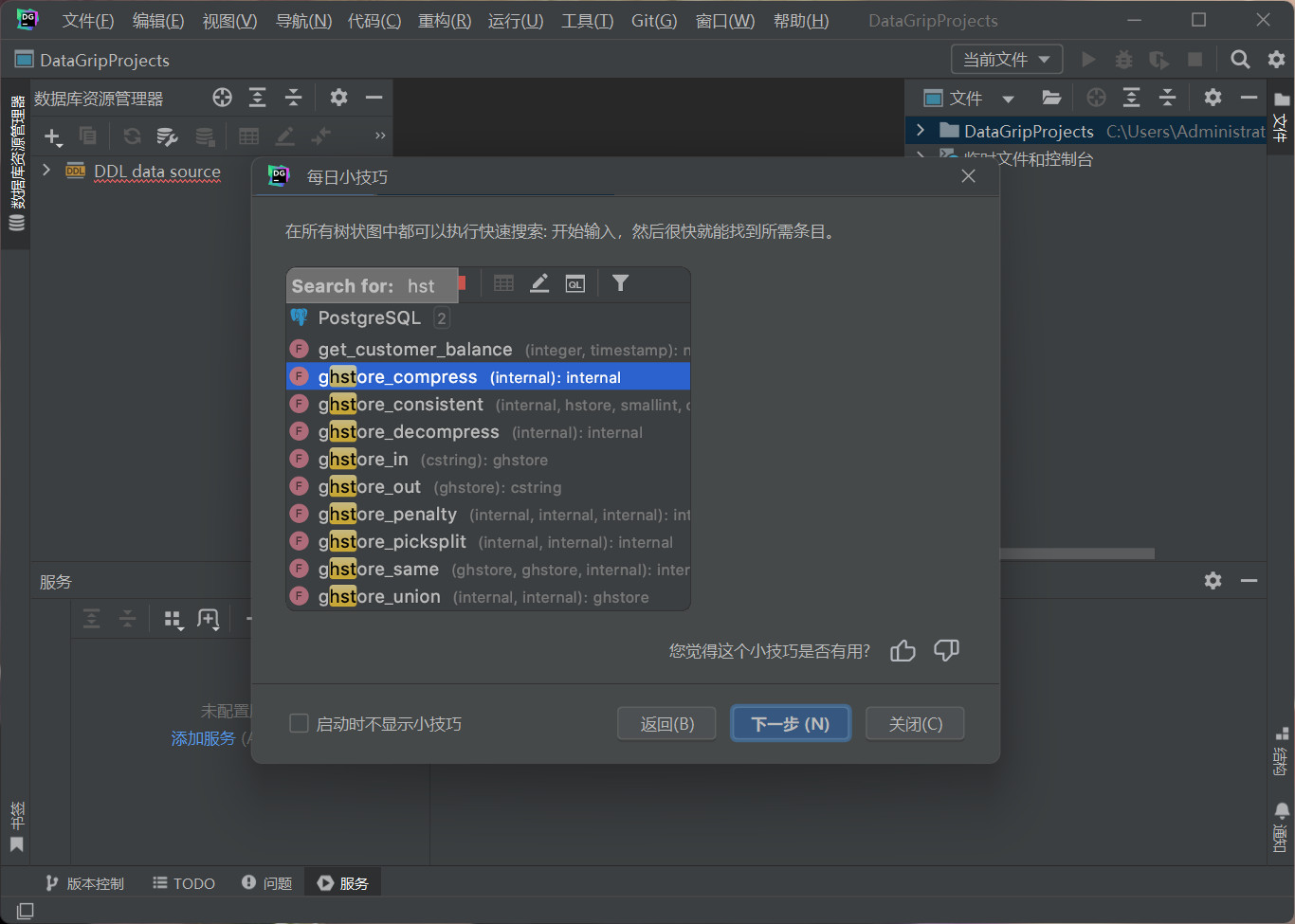Viewport: 1295px width, 924px height.
Task: Open table editor icon in database toolbar
Action: [249, 136]
